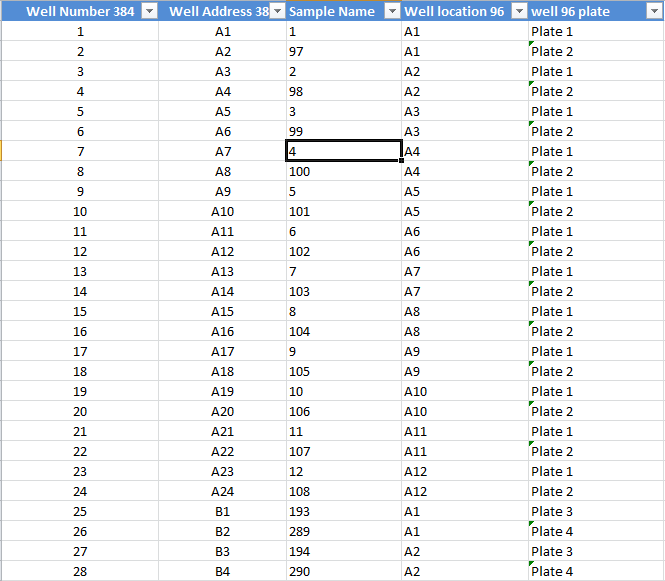This screenshot has height=581, width=665.
Task: Click Sample Name cell 106
Action: [344, 411]
